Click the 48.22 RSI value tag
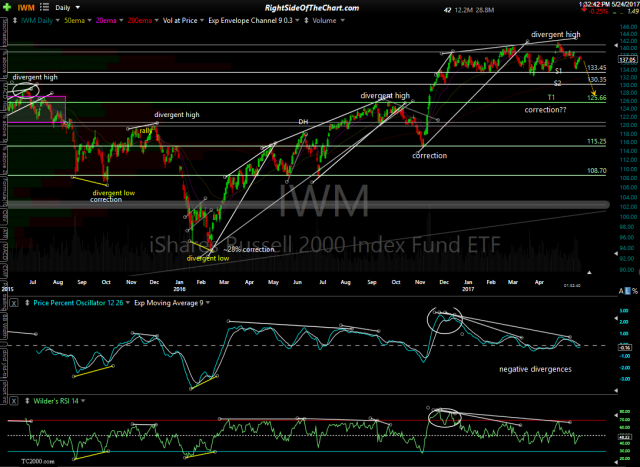Viewport: 640px width, 467px height. click(625, 436)
